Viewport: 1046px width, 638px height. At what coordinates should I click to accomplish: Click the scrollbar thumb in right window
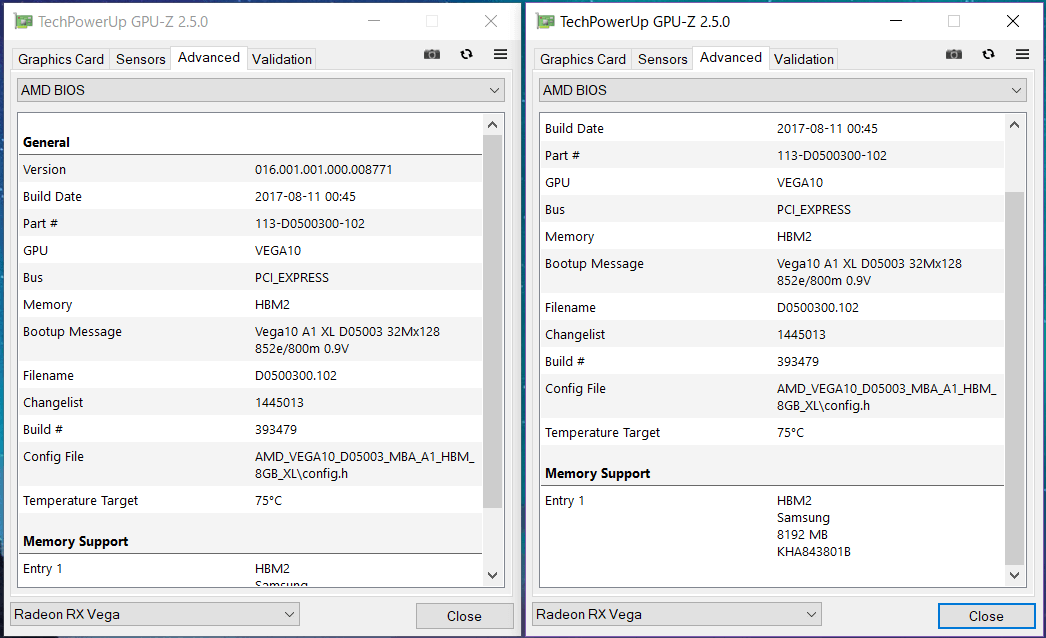[1014, 378]
